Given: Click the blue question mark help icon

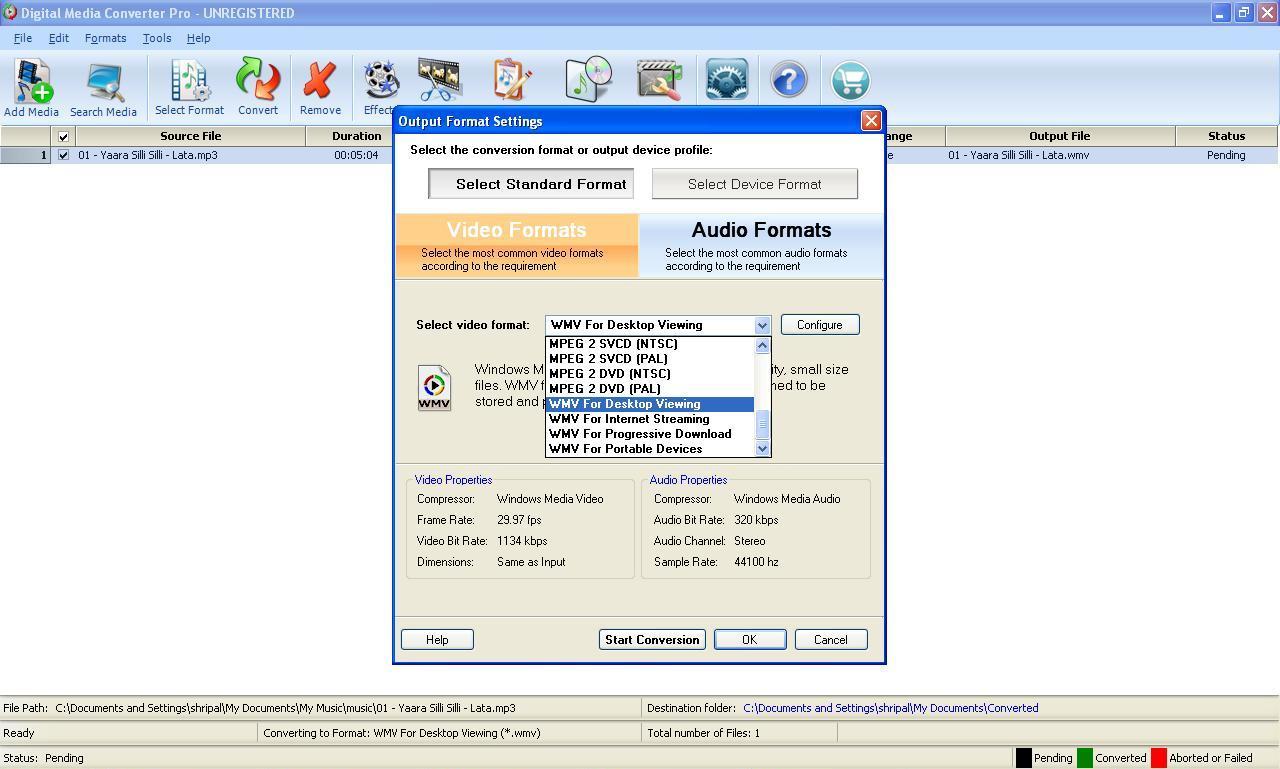Looking at the screenshot, I should pyautogui.click(x=788, y=80).
